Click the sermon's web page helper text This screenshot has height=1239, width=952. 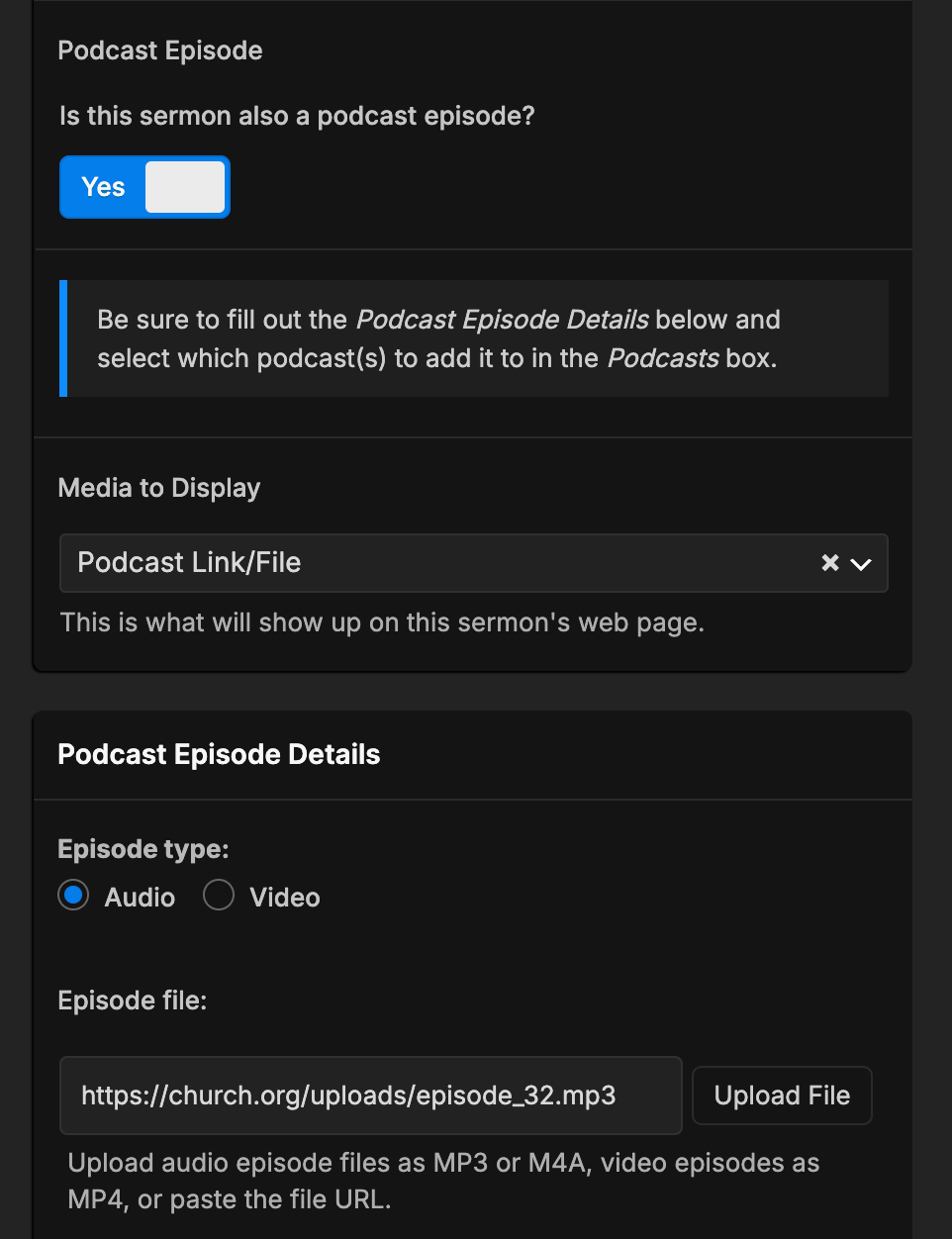pyautogui.click(x=382, y=622)
